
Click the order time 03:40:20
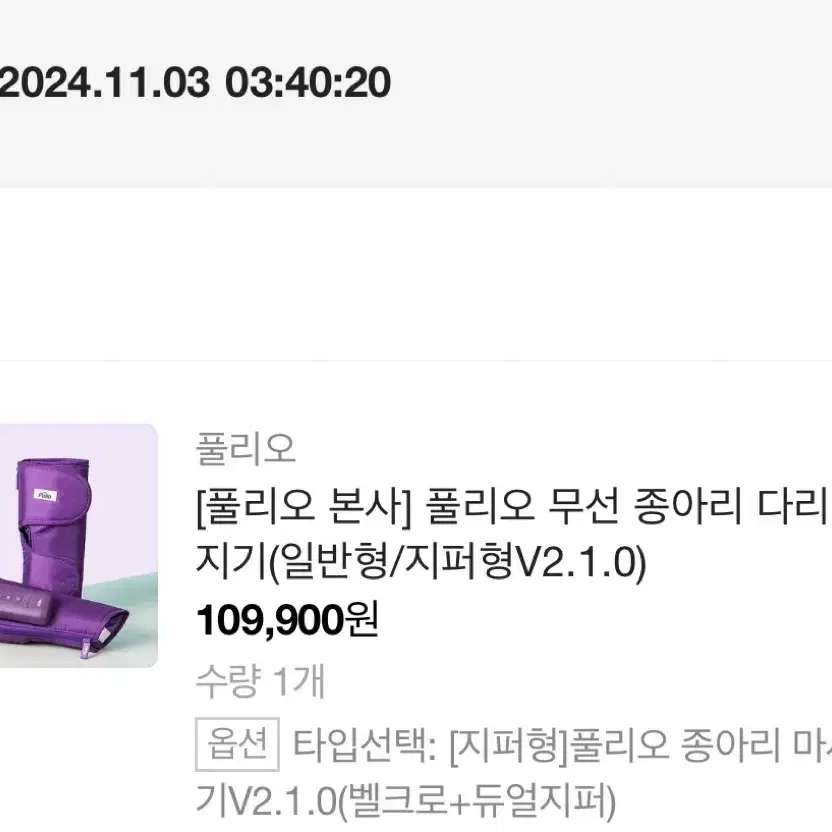tap(308, 82)
